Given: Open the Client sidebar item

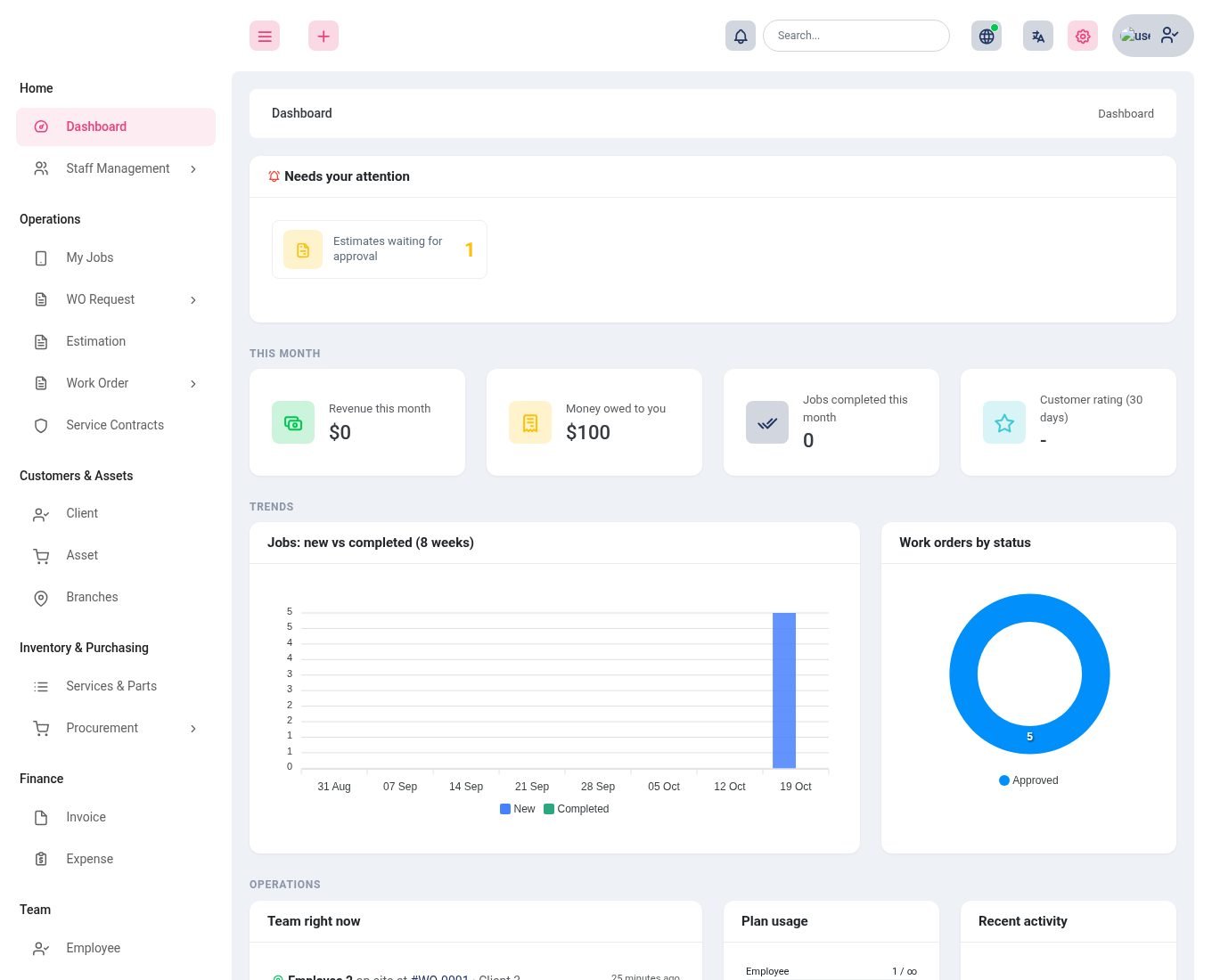Looking at the screenshot, I should (116, 513).
